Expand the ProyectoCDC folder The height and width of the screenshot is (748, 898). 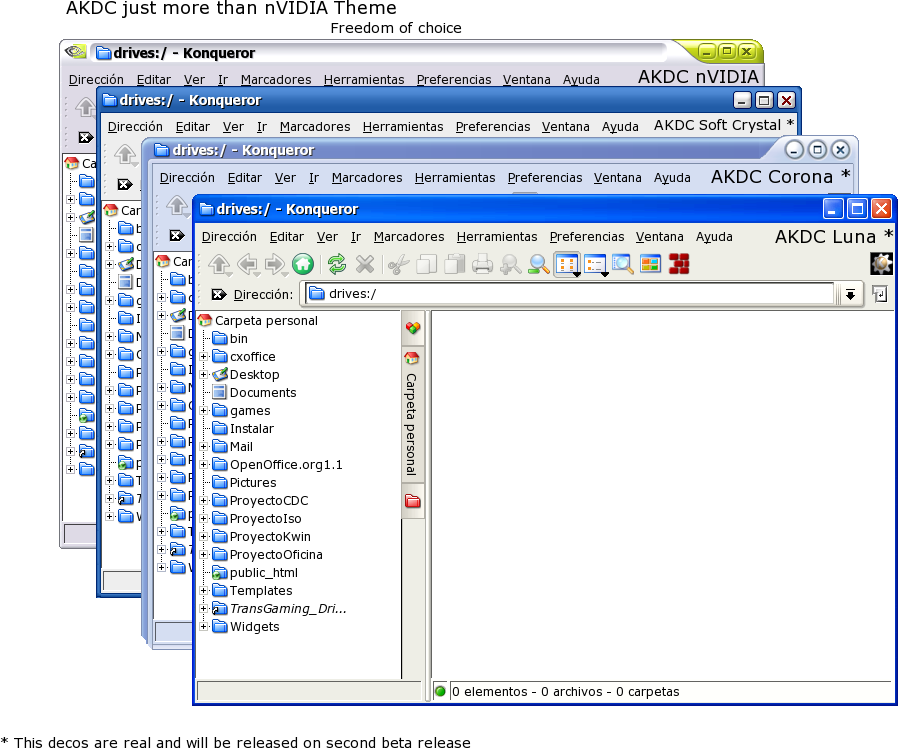tap(203, 501)
